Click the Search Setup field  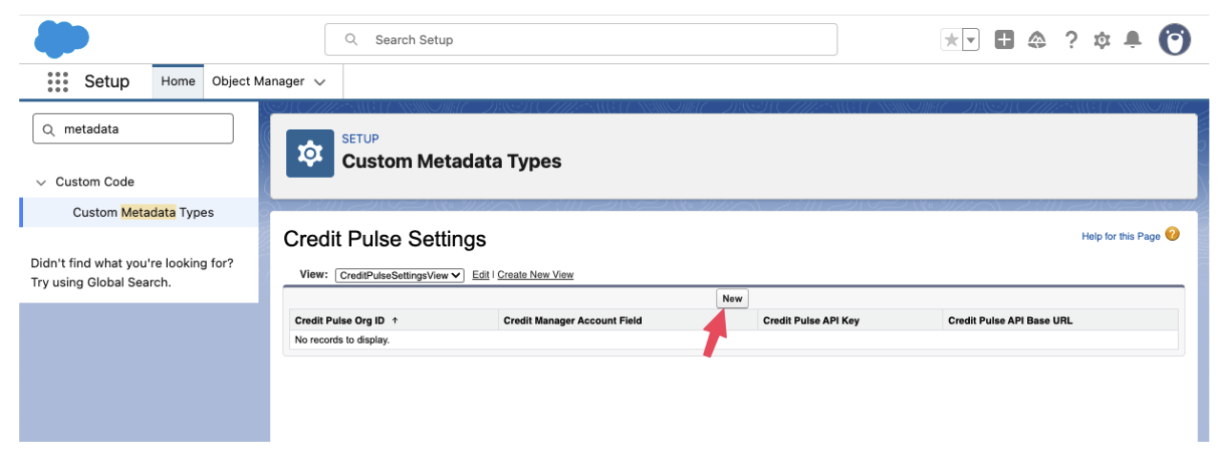(x=580, y=40)
